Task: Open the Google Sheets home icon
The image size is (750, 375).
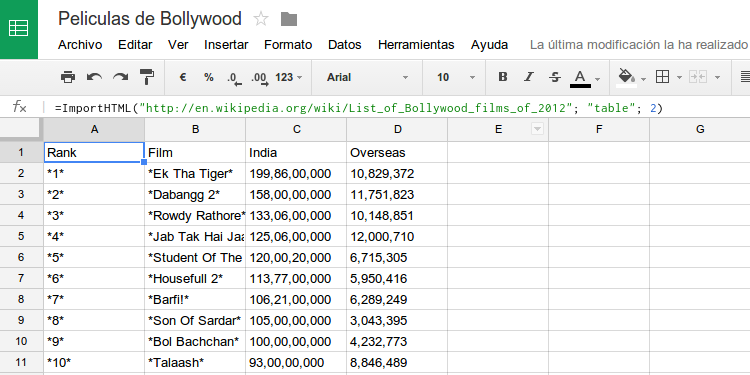Action: 19,29
